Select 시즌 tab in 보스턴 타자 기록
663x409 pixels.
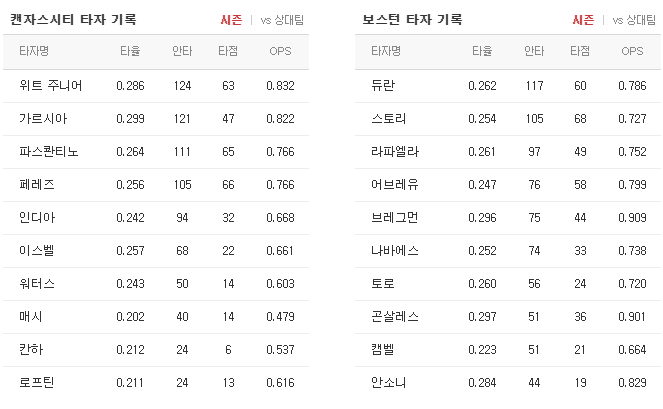point(583,20)
